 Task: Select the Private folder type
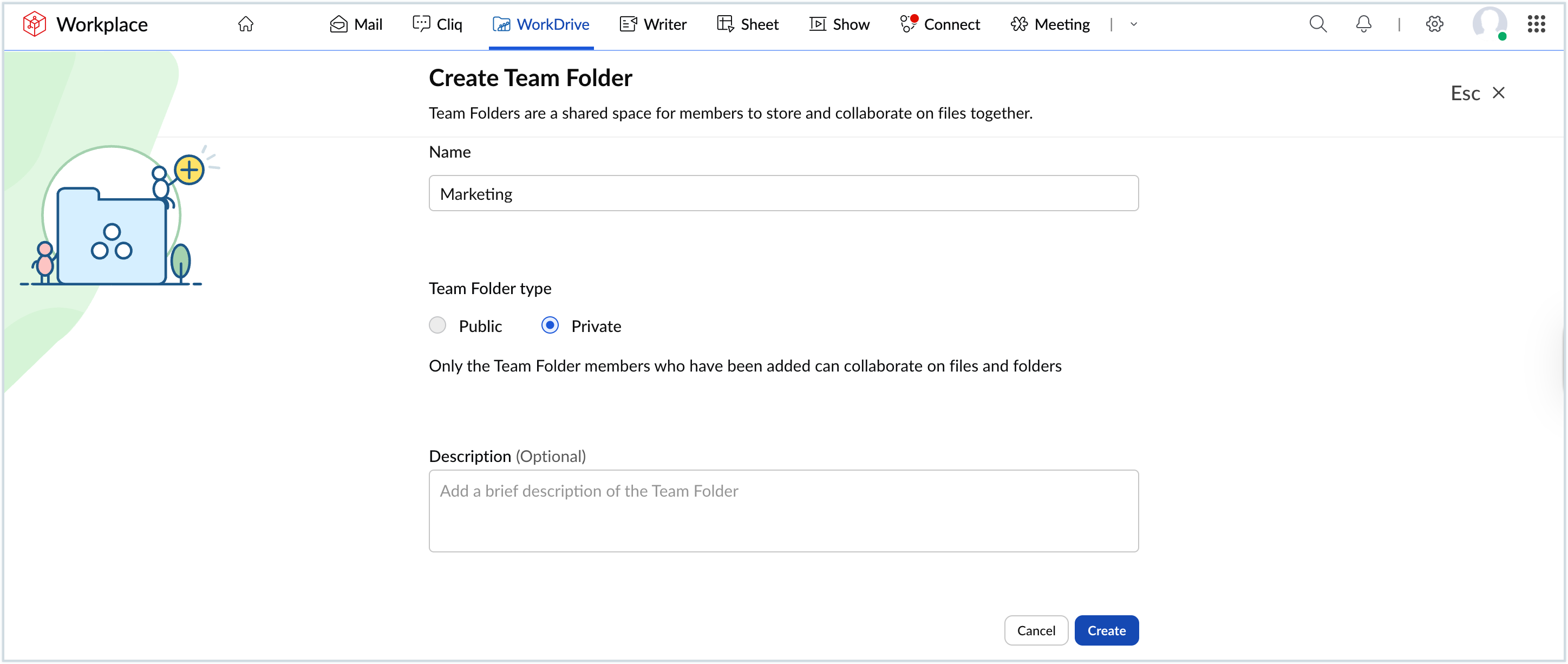point(550,326)
